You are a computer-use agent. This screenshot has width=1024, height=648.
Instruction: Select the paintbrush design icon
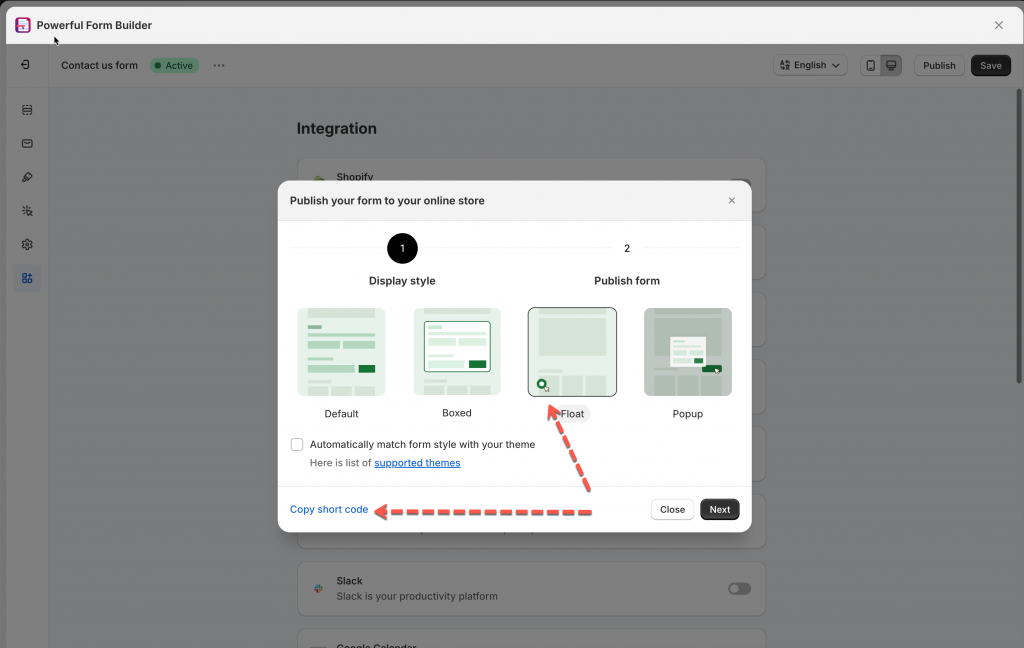(27, 177)
